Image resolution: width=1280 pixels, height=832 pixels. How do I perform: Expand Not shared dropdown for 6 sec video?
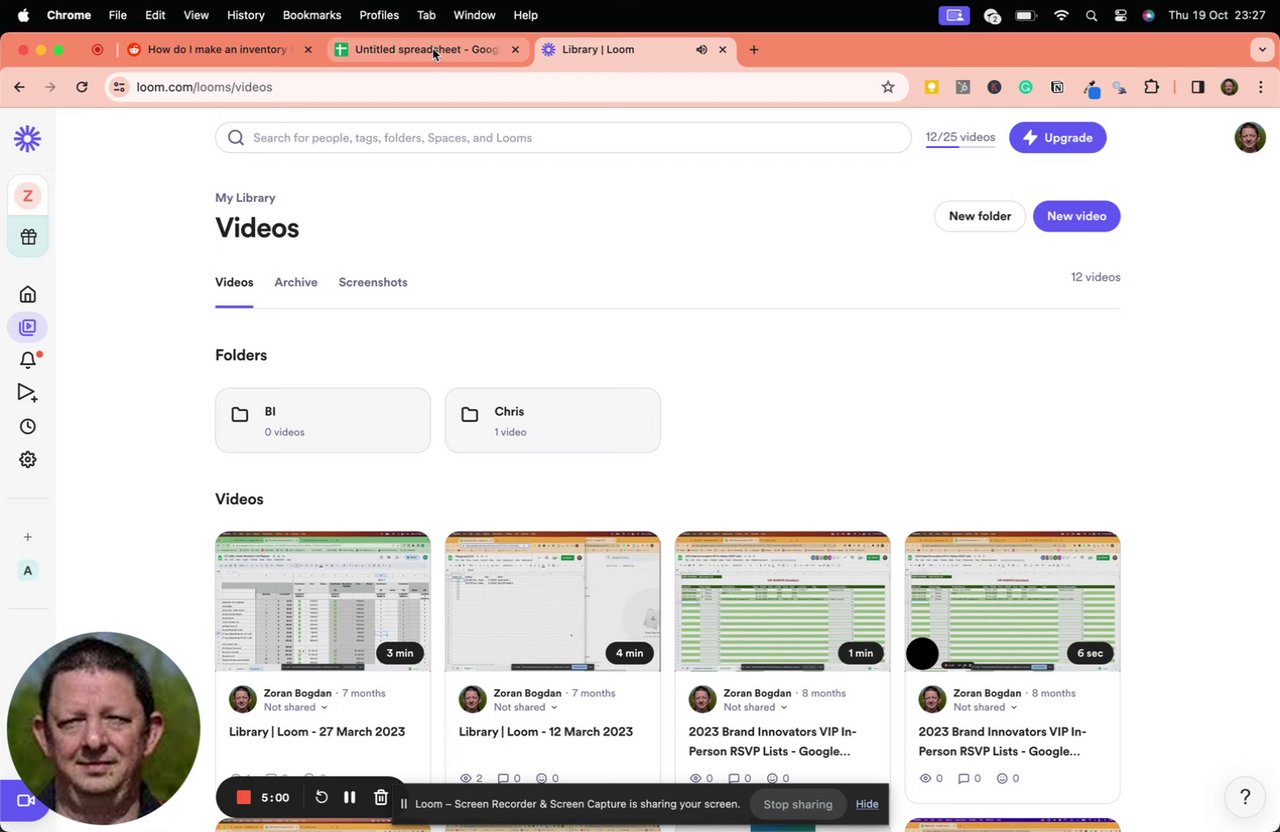(985, 707)
